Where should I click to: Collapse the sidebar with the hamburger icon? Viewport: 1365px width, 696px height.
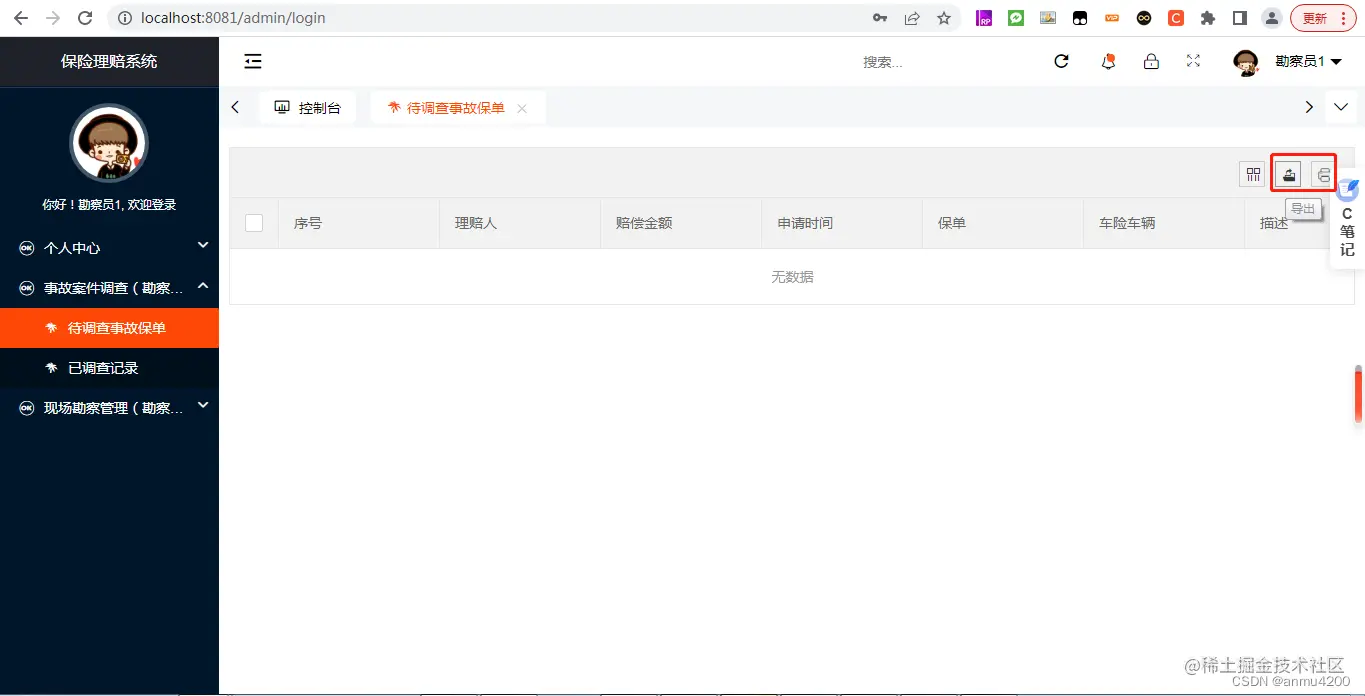(252, 61)
